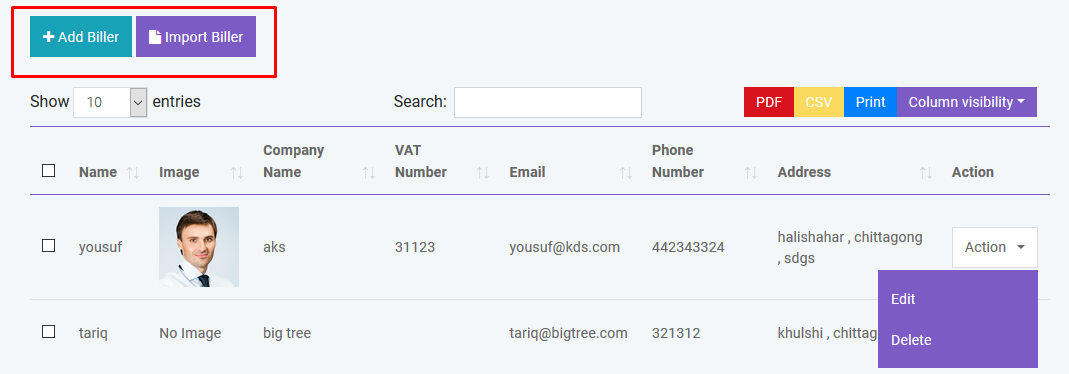This screenshot has height=374, width=1069.
Task: Sort by VAT Number arrows icon
Action: pos(483,173)
